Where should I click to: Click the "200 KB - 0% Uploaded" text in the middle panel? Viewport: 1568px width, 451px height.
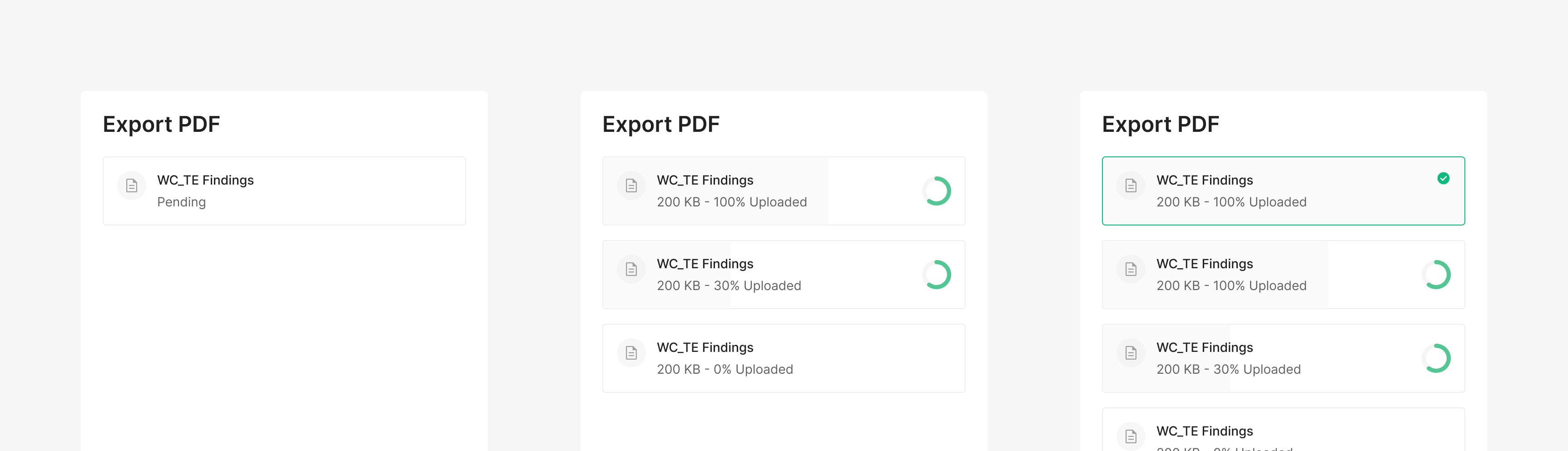724,369
